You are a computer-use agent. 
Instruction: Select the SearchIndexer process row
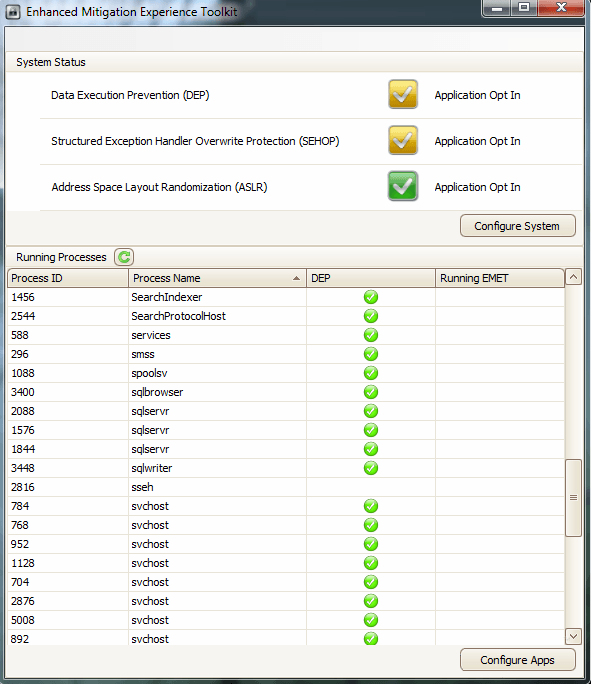tap(286, 297)
